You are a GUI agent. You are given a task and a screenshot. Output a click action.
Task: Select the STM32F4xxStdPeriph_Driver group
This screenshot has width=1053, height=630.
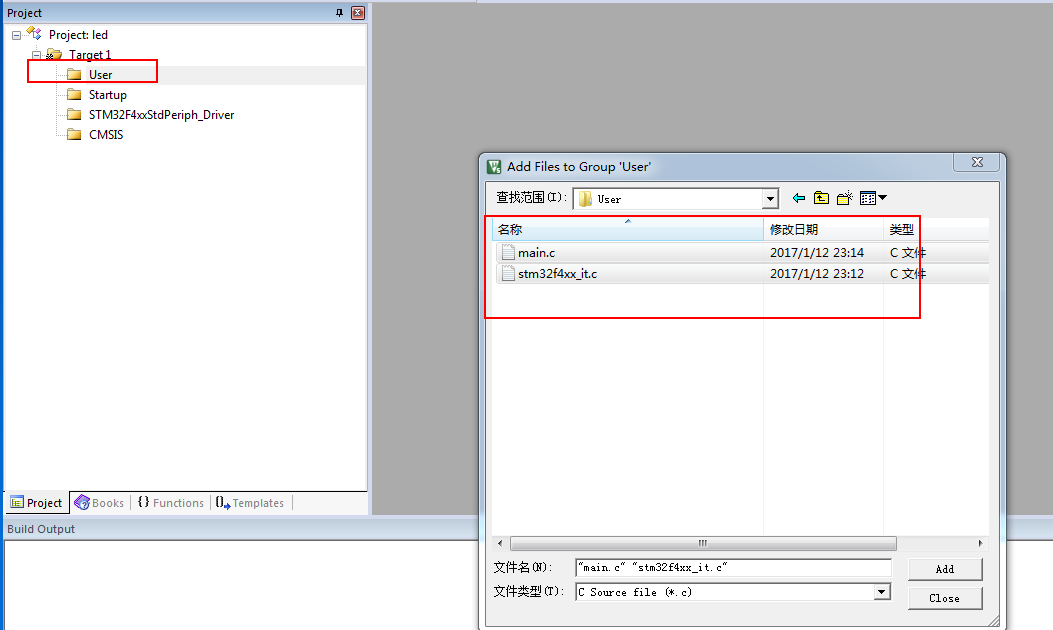click(160, 115)
